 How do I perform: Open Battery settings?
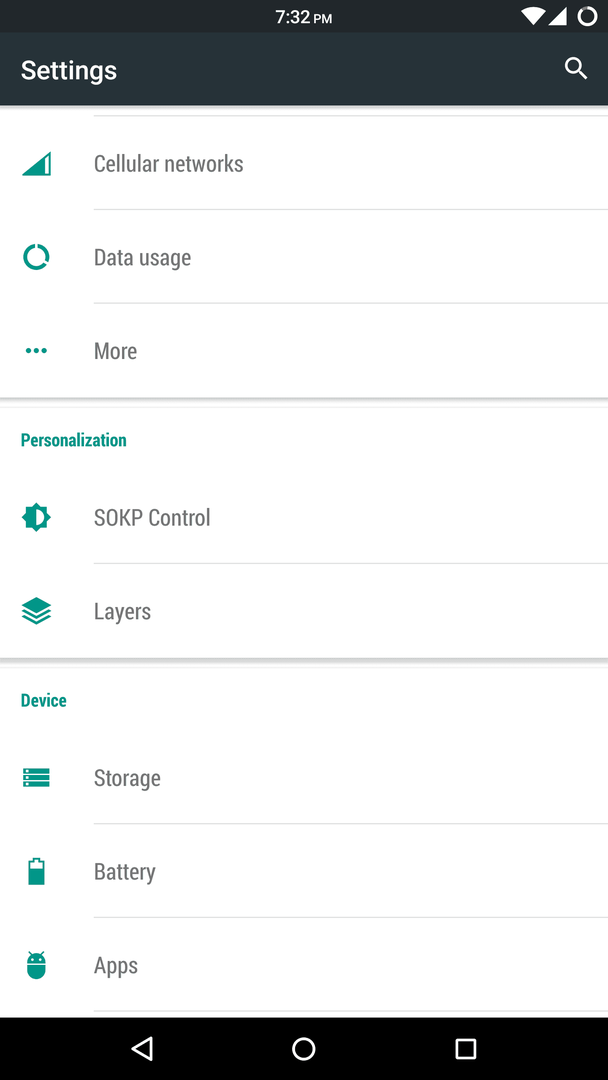pyautogui.click(x=304, y=871)
